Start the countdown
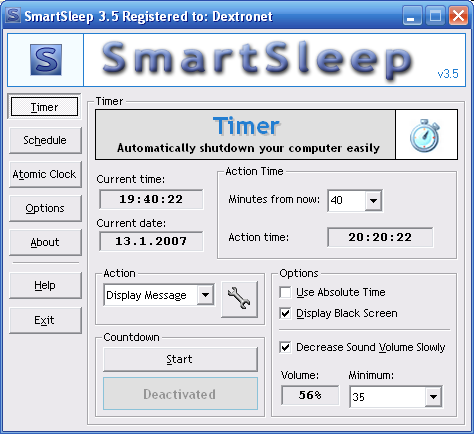 pyautogui.click(x=180, y=359)
